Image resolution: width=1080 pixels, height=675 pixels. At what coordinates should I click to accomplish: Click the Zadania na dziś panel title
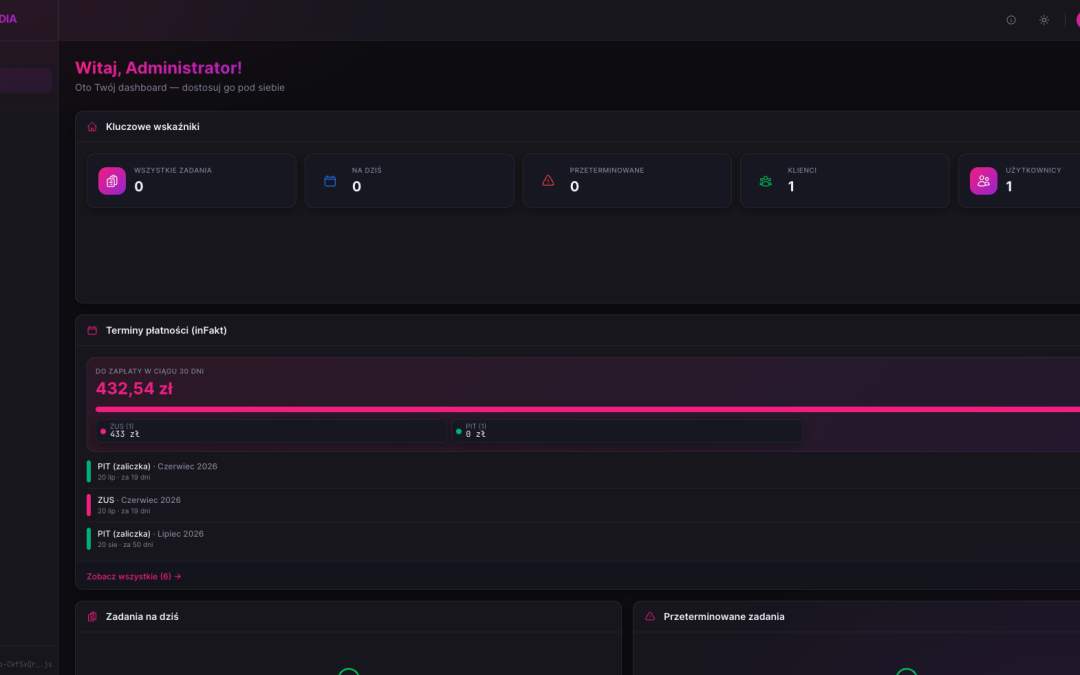tap(142, 617)
